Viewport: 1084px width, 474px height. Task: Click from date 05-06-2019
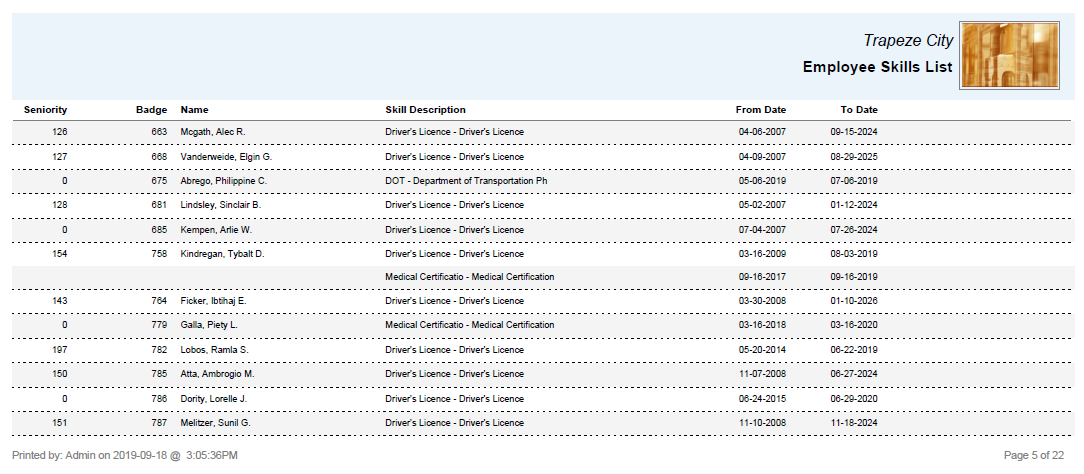pos(762,181)
